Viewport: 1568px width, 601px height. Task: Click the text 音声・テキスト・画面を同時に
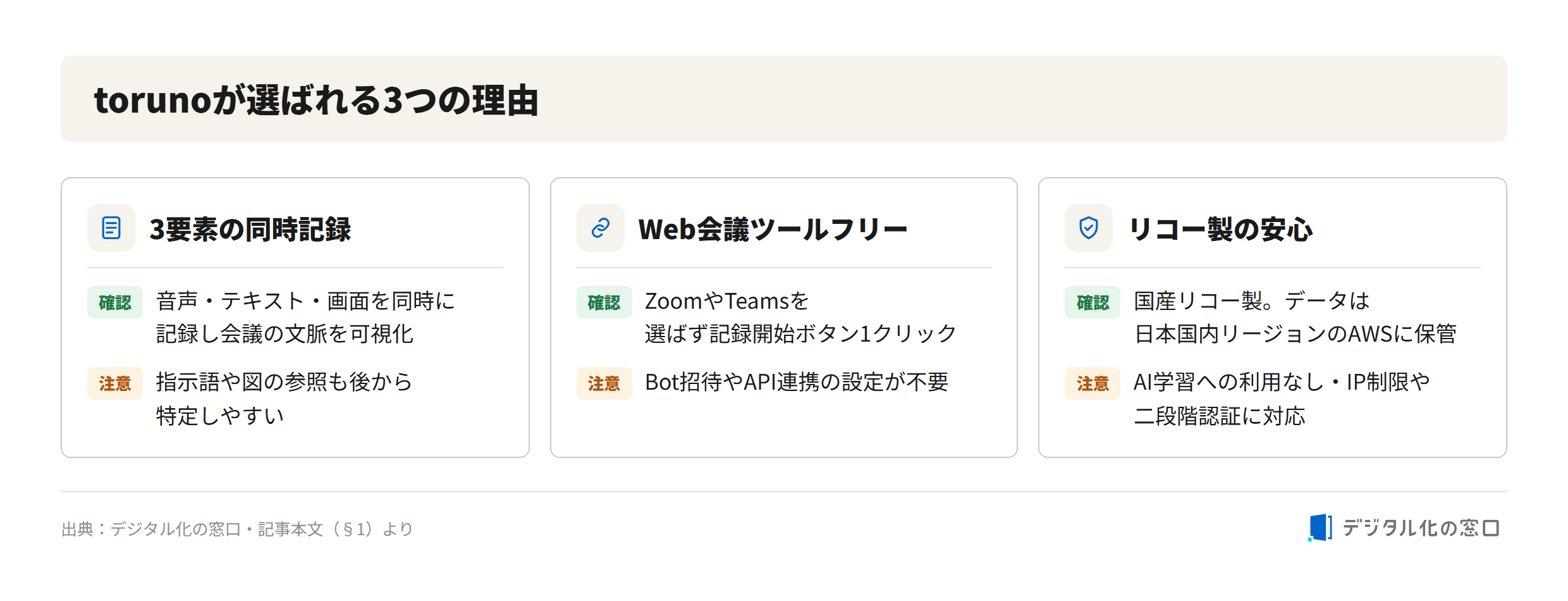pyautogui.click(x=305, y=301)
